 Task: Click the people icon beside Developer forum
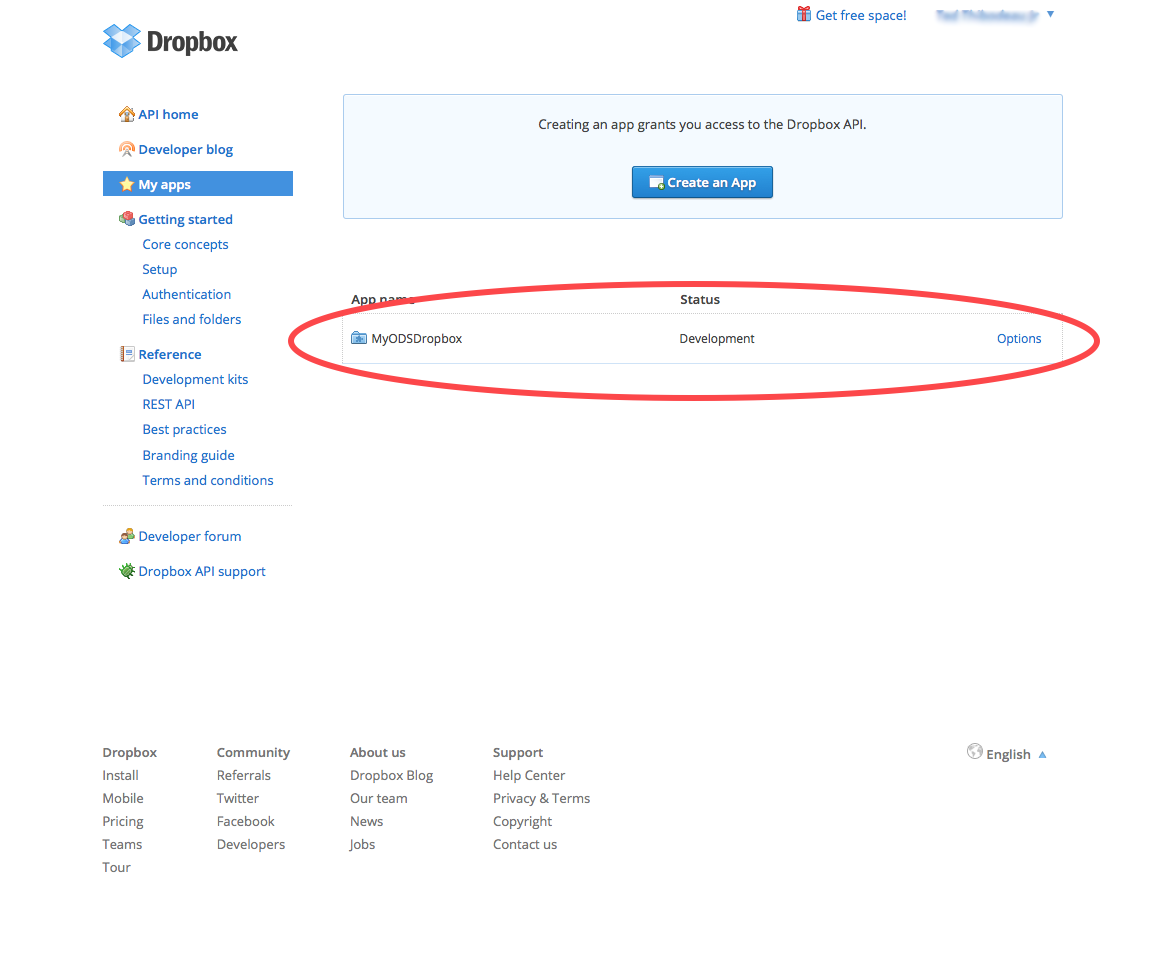pos(127,536)
